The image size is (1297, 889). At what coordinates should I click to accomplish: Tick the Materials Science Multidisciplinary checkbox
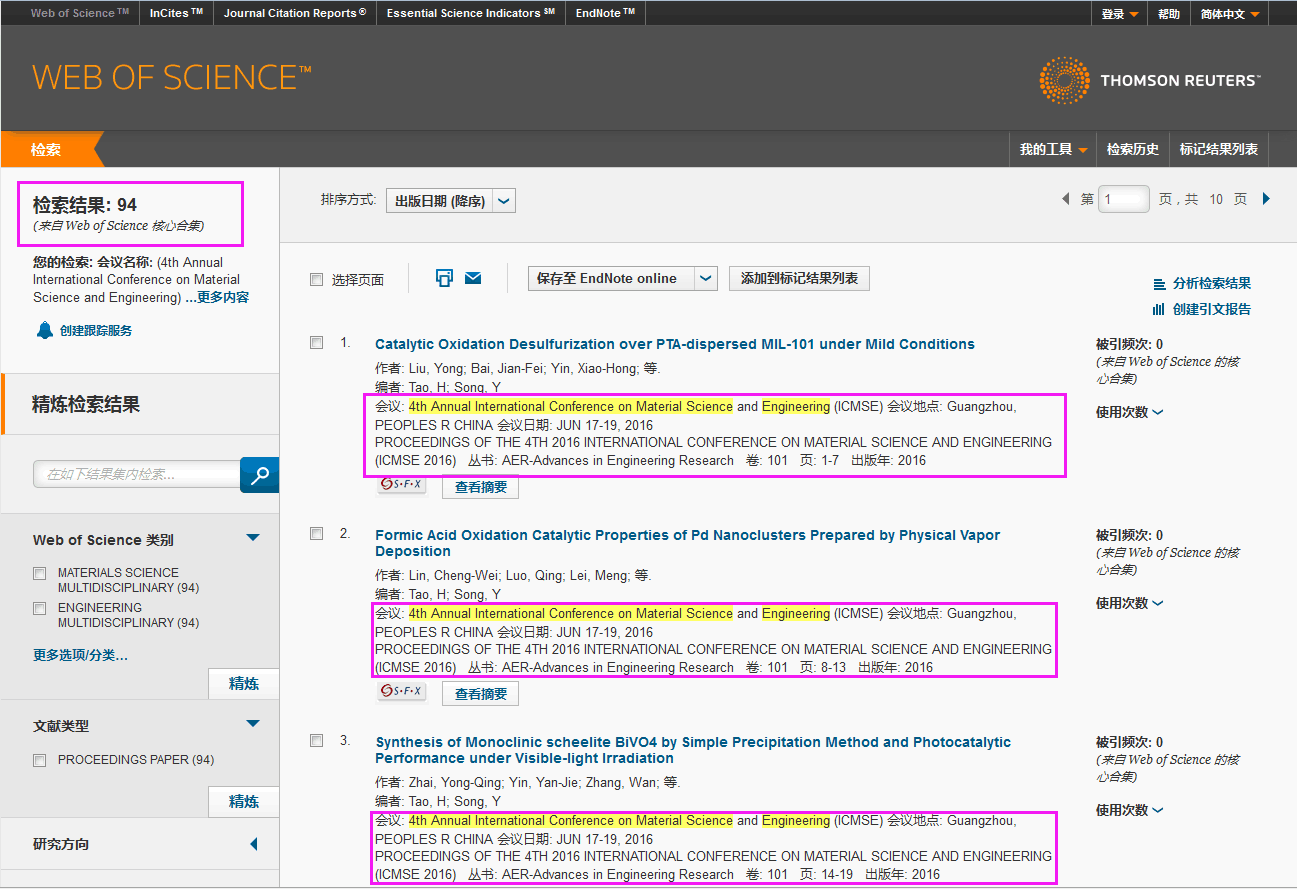coord(40,573)
